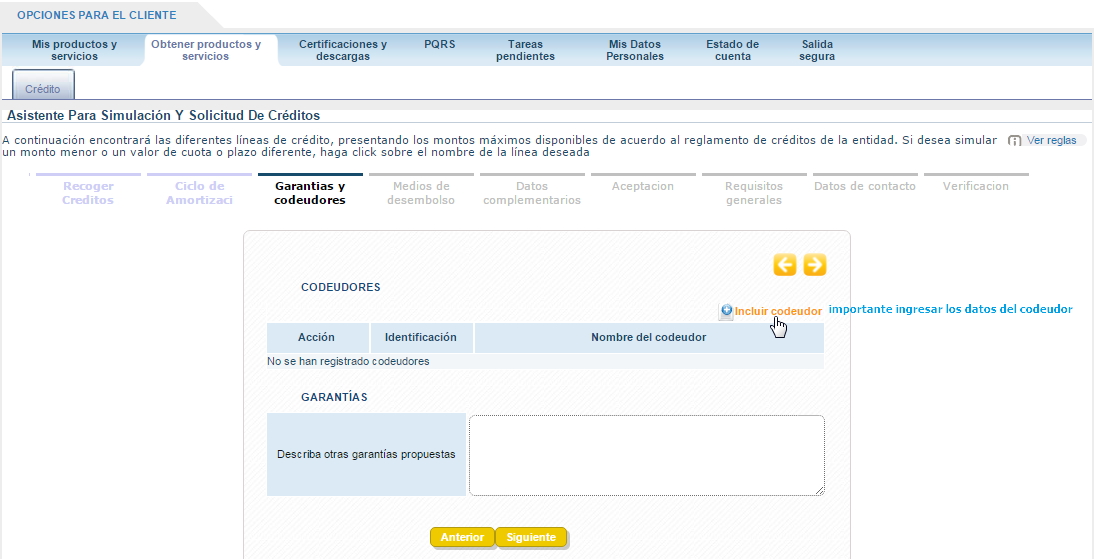
Task: Select the Crédito tab
Action: 43,89
